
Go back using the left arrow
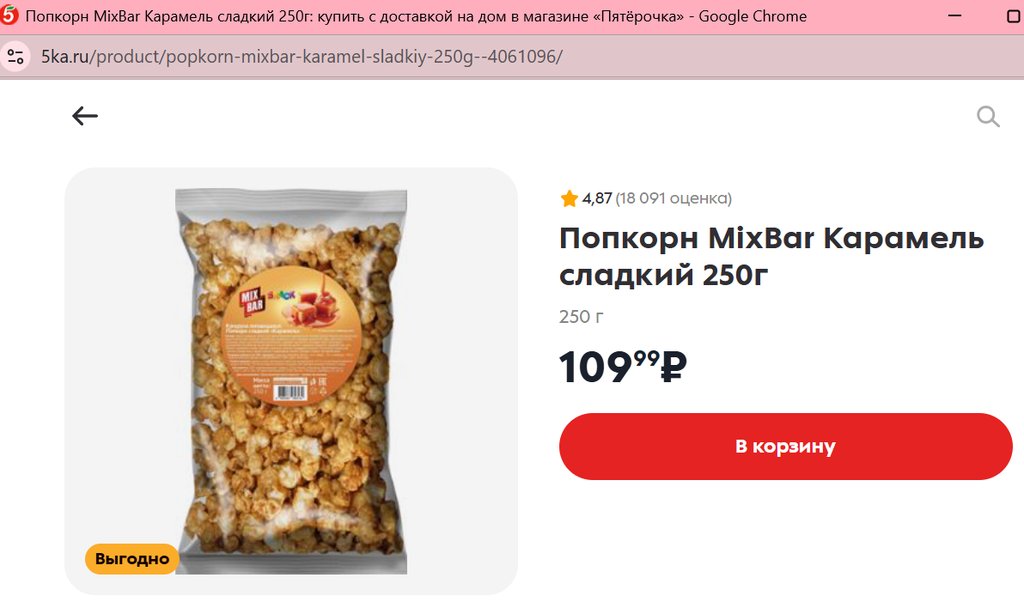click(85, 116)
